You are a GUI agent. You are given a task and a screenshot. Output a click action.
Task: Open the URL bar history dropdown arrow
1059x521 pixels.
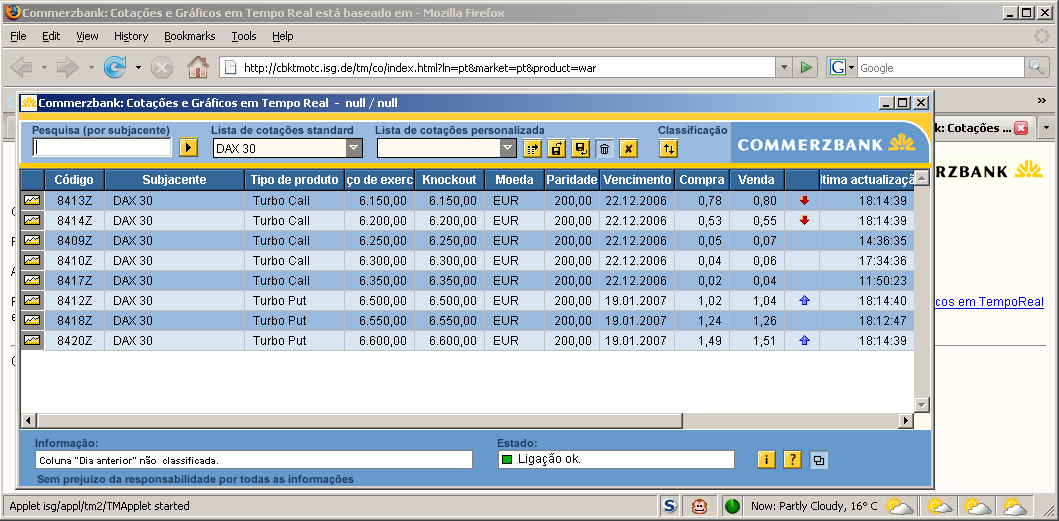pyautogui.click(x=783, y=67)
